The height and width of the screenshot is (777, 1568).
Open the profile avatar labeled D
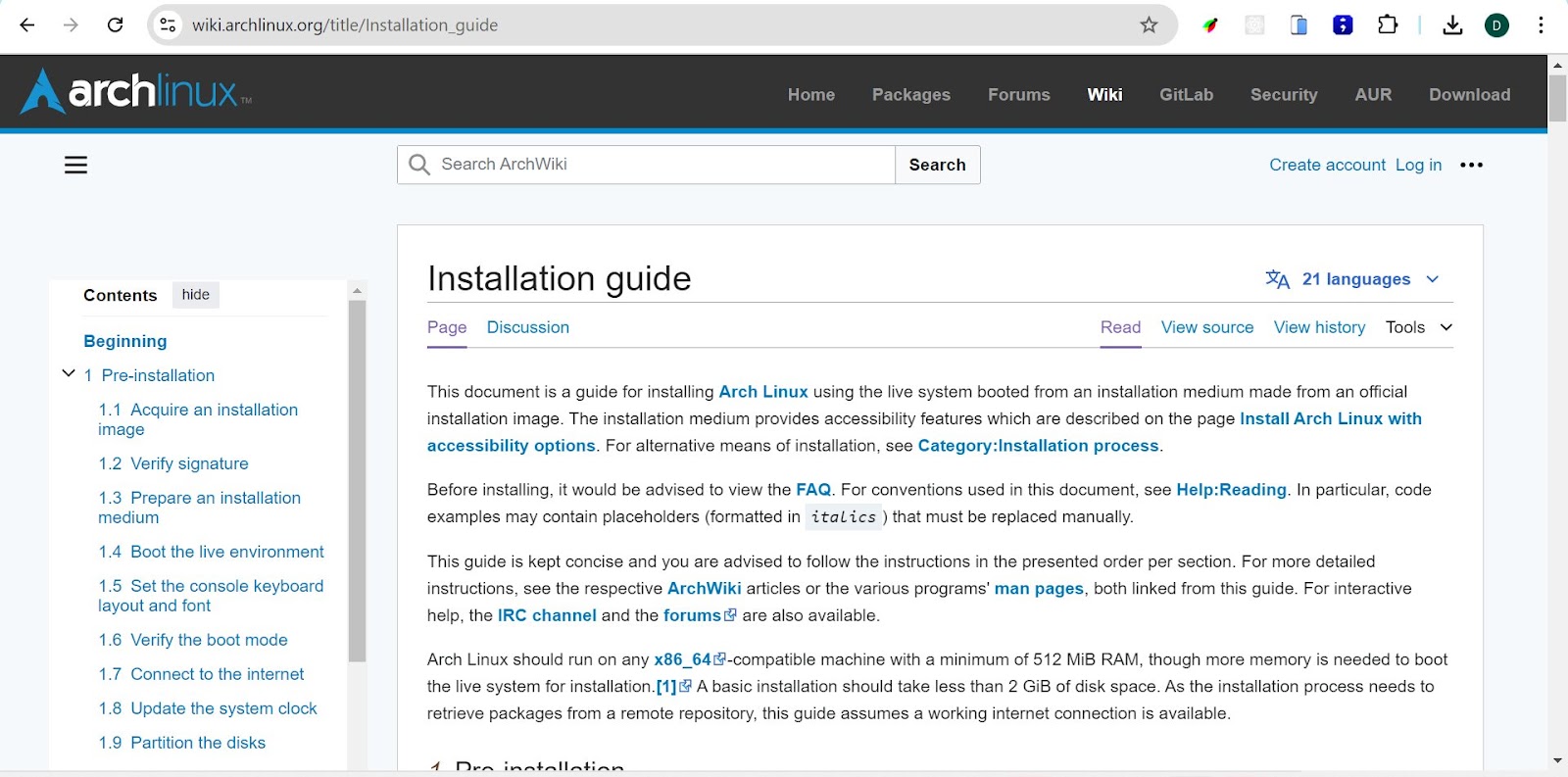coord(1496,25)
